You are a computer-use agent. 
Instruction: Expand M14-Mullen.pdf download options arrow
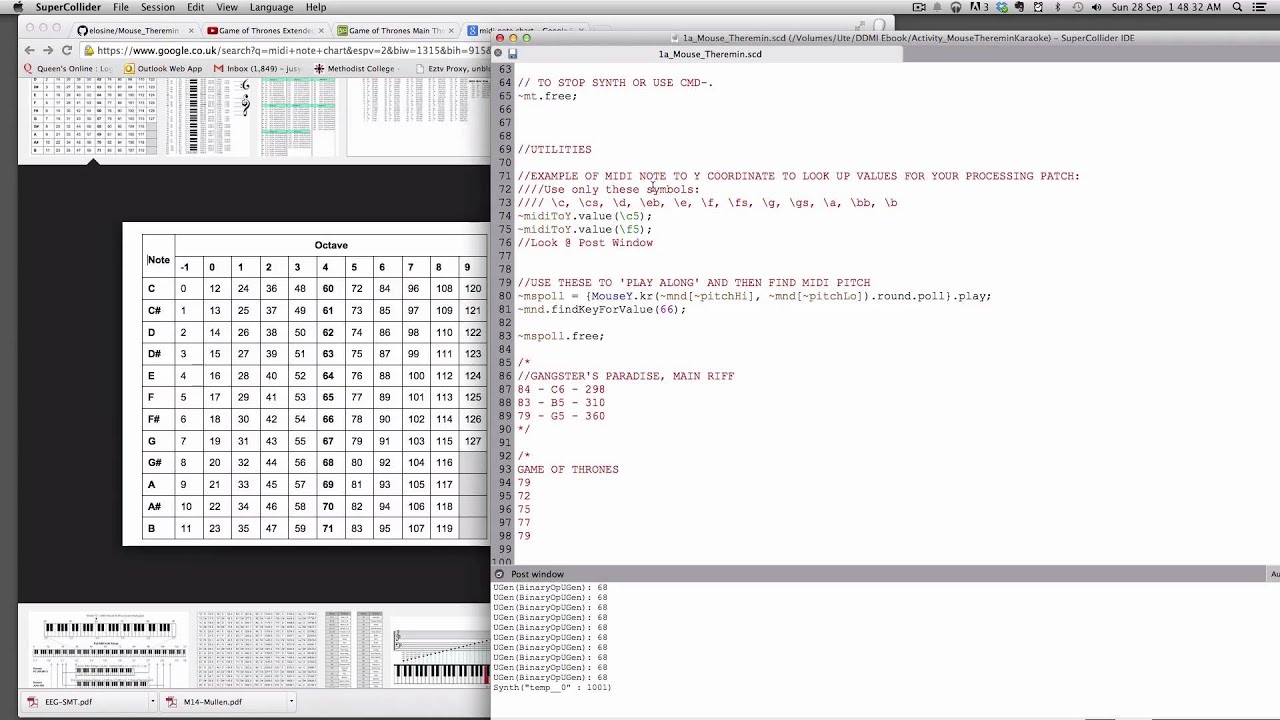(x=291, y=702)
